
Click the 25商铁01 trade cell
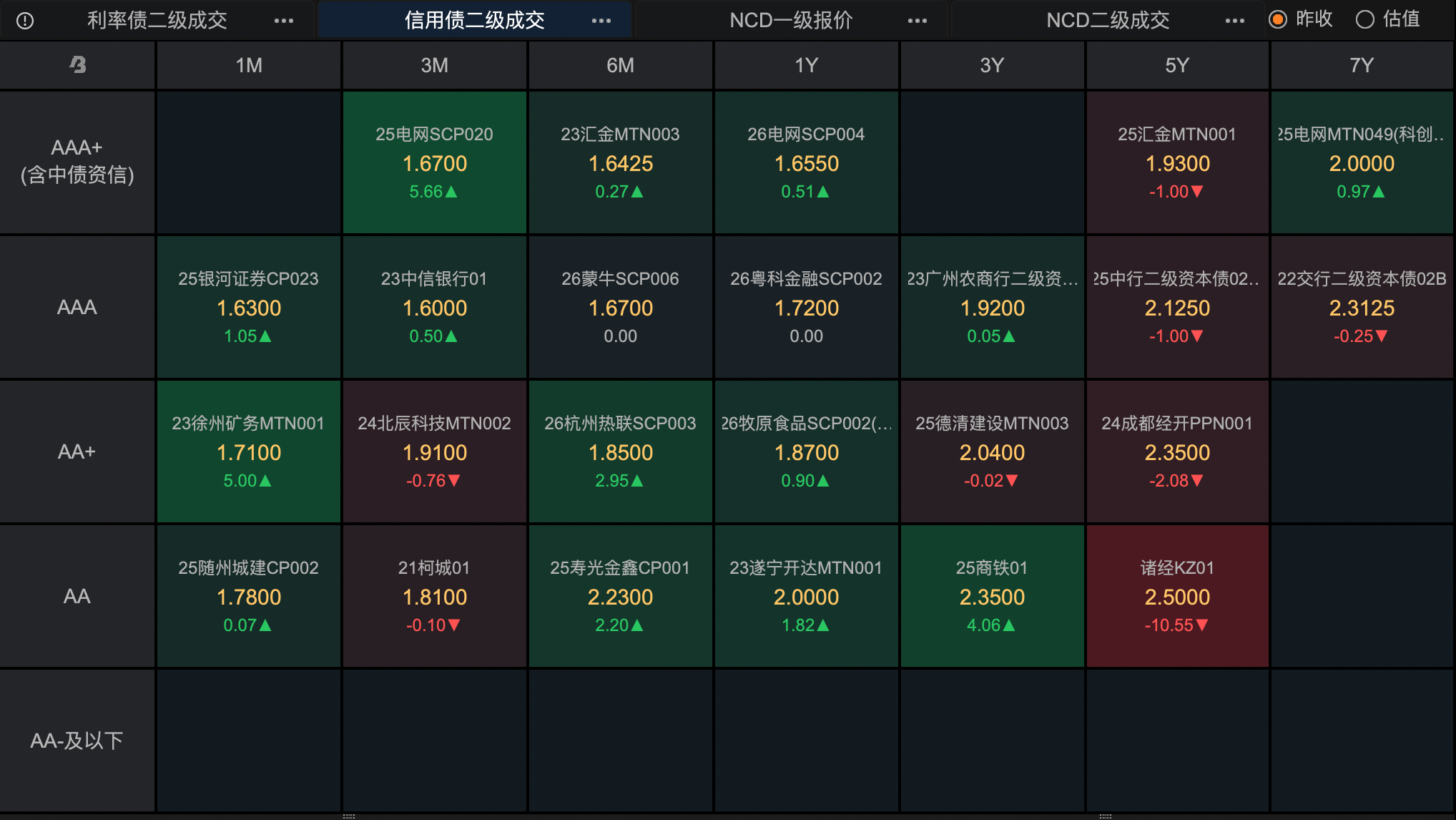coord(992,596)
